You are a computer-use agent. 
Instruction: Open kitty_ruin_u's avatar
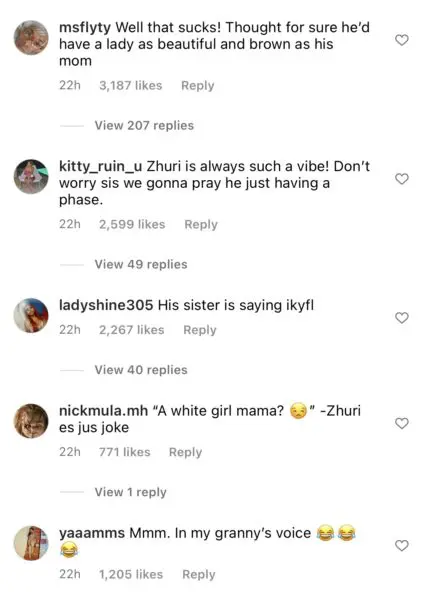(31, 176)
